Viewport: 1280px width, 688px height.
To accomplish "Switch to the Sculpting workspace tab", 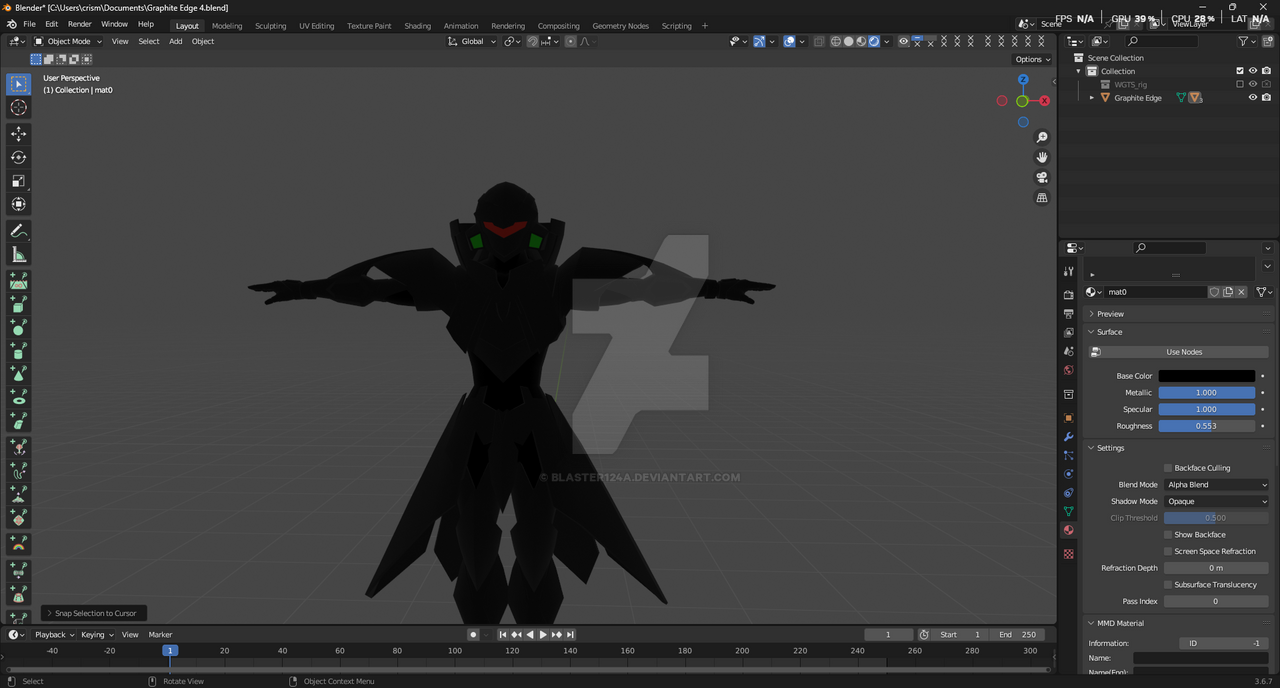I will [270, 26].
